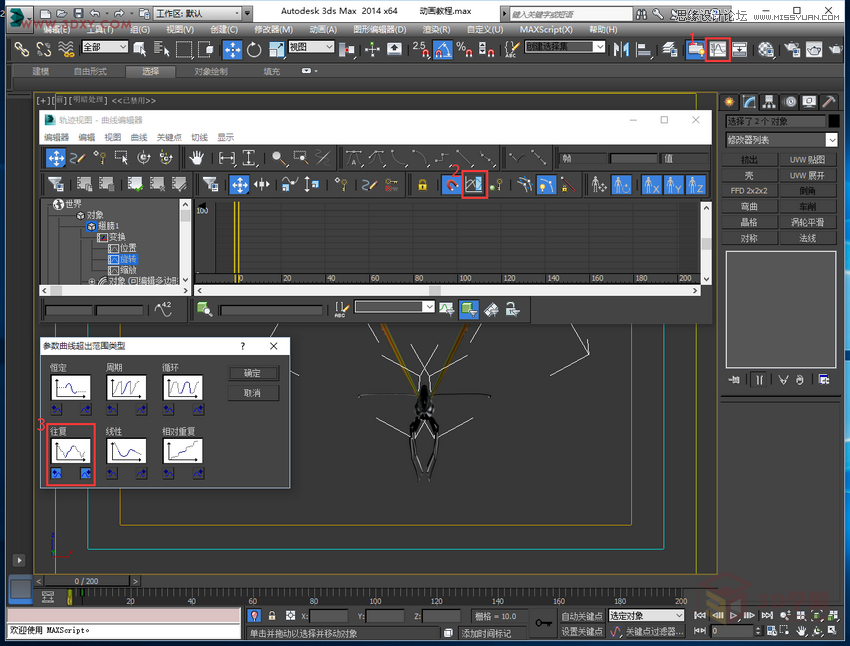The image size is (850, 646).
Task: Select the 旋转 track in the controller tree
Action: pos(128,259)
